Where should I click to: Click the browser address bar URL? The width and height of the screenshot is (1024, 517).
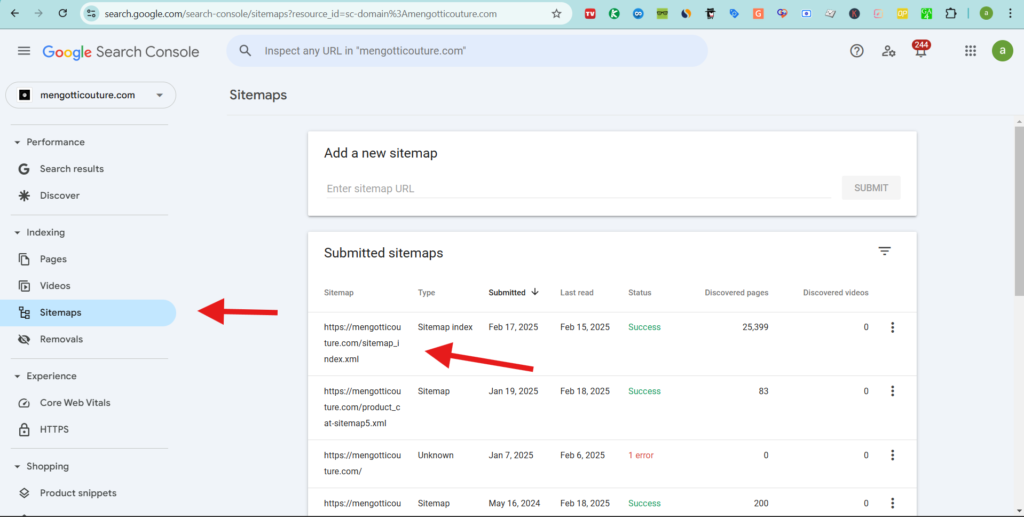pyautogui.click(x=300, y=14)
